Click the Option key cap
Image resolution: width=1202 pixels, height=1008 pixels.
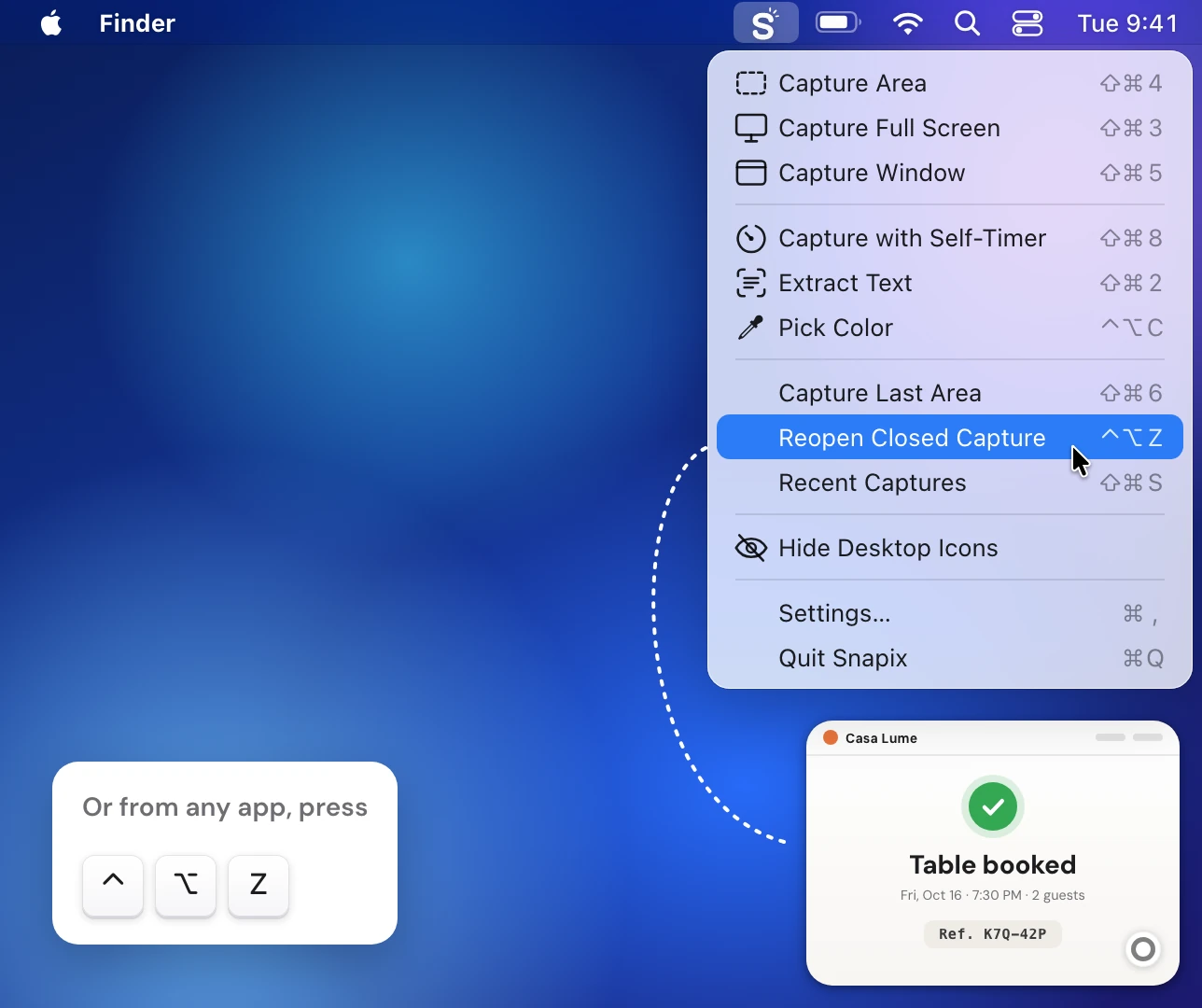[186, 885]
